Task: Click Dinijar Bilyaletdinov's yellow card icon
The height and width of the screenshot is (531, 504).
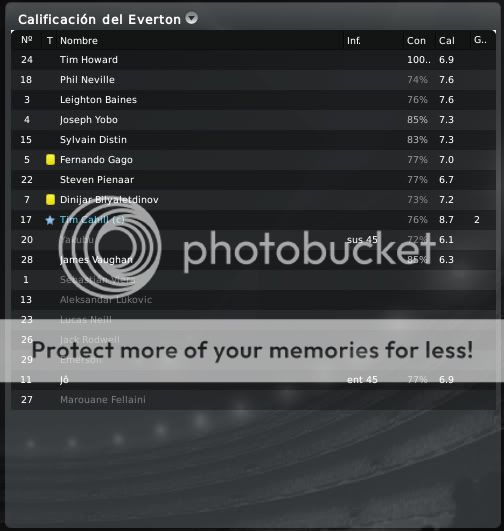Action: point(50,199)
